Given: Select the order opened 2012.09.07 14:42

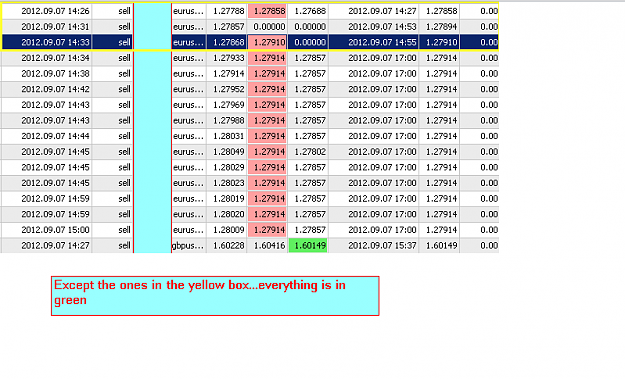Looking at the screenshot, I should click(x=250, y=89).
